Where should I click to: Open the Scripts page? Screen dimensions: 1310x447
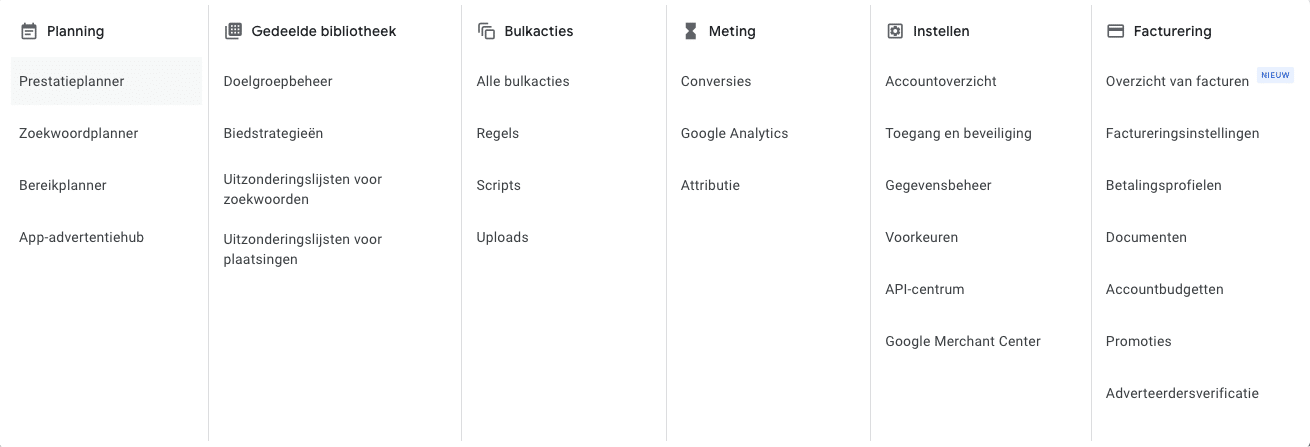click(499, 185)
